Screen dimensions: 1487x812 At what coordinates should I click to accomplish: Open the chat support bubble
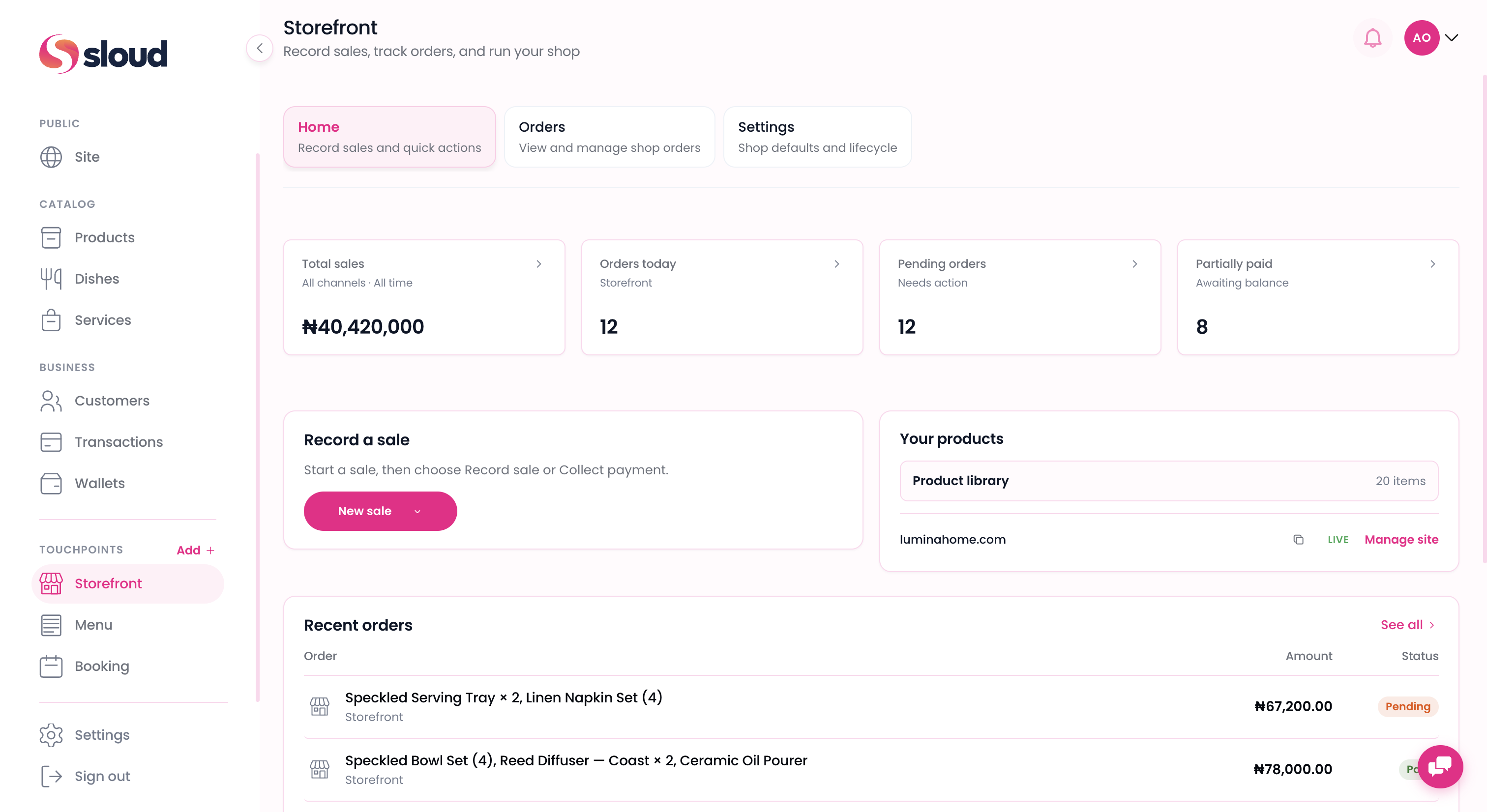tap(1440, 766)
